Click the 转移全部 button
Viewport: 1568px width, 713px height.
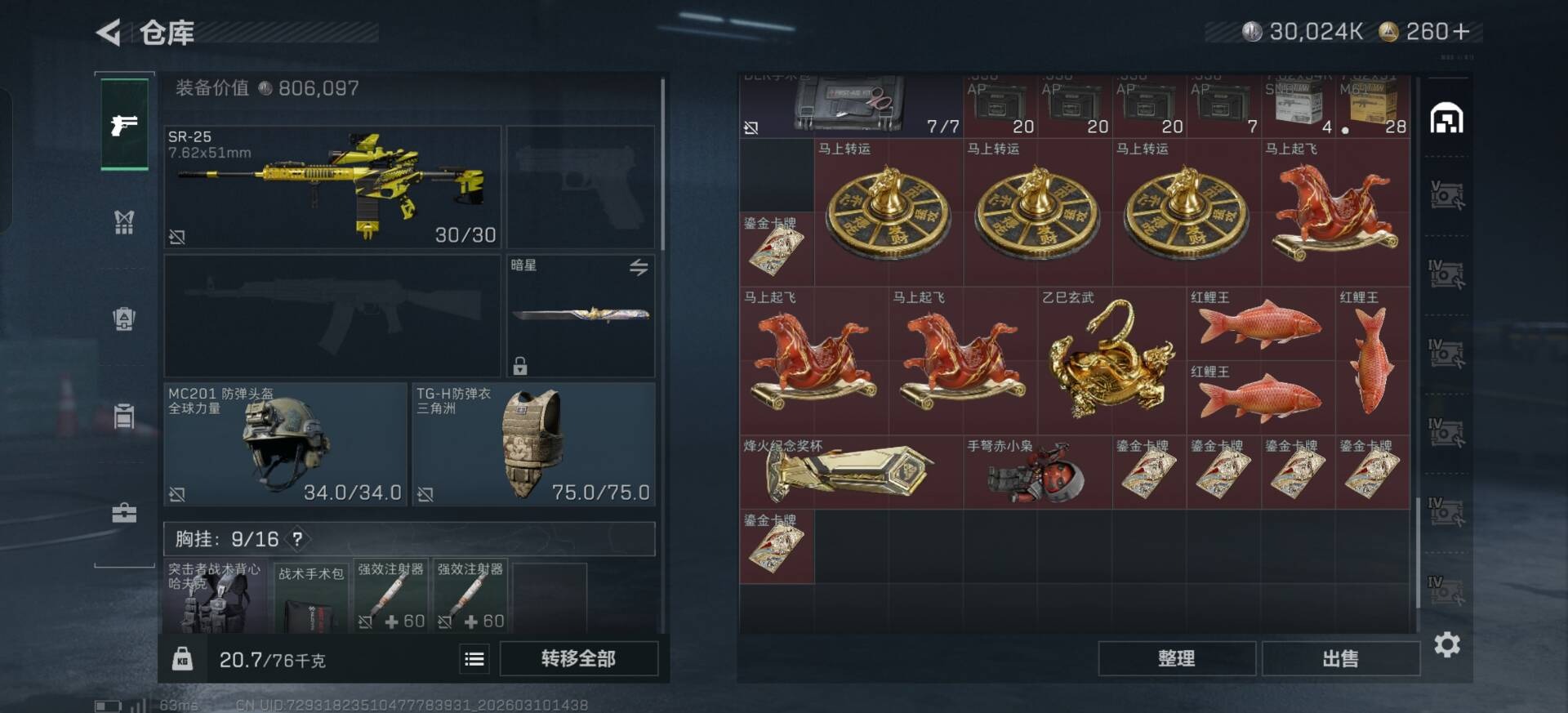(x=578, y=658)
